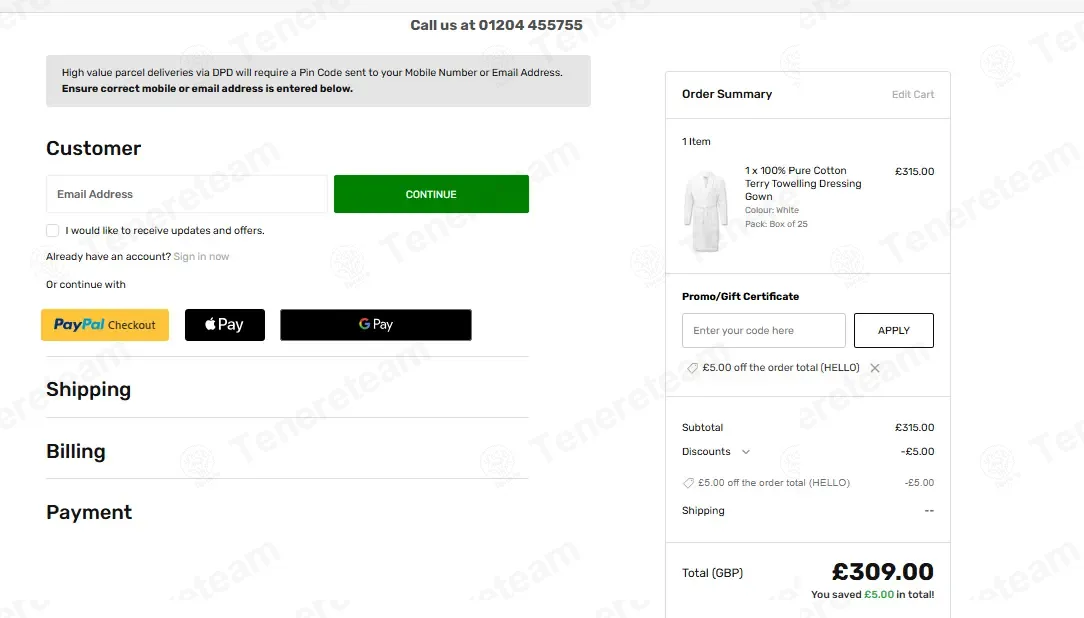Screen dimensions: 1084x618
Task: Follow the Sign in now link
Action: coord(200,256)
